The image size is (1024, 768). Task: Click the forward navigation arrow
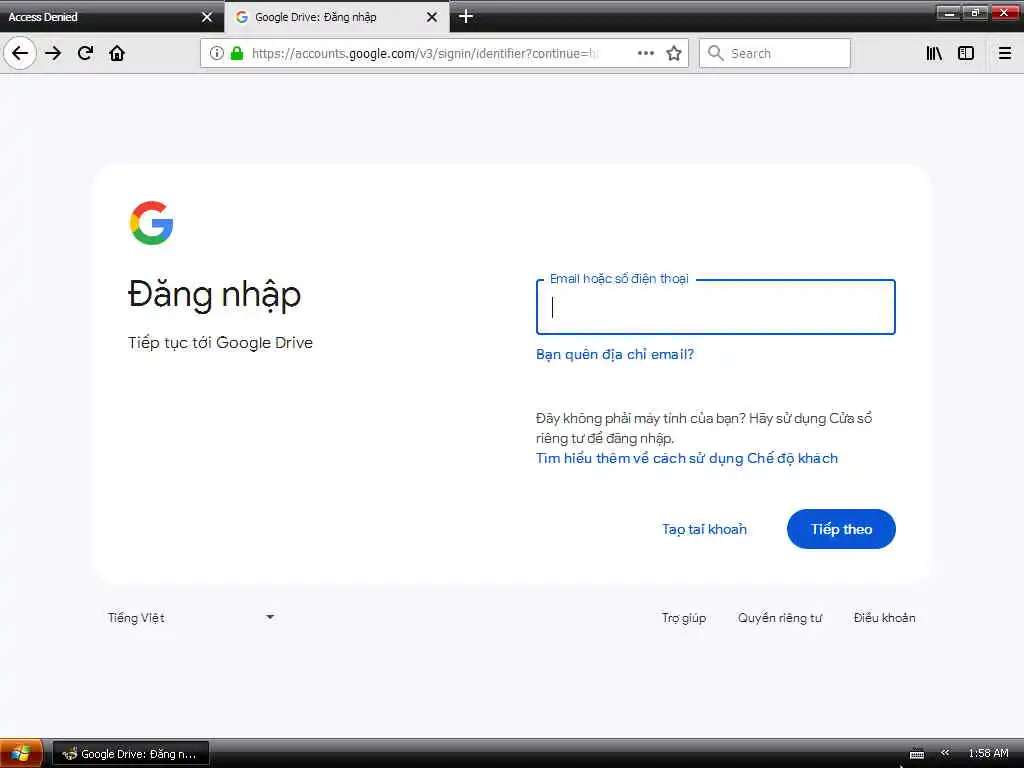tap(53, 53)
